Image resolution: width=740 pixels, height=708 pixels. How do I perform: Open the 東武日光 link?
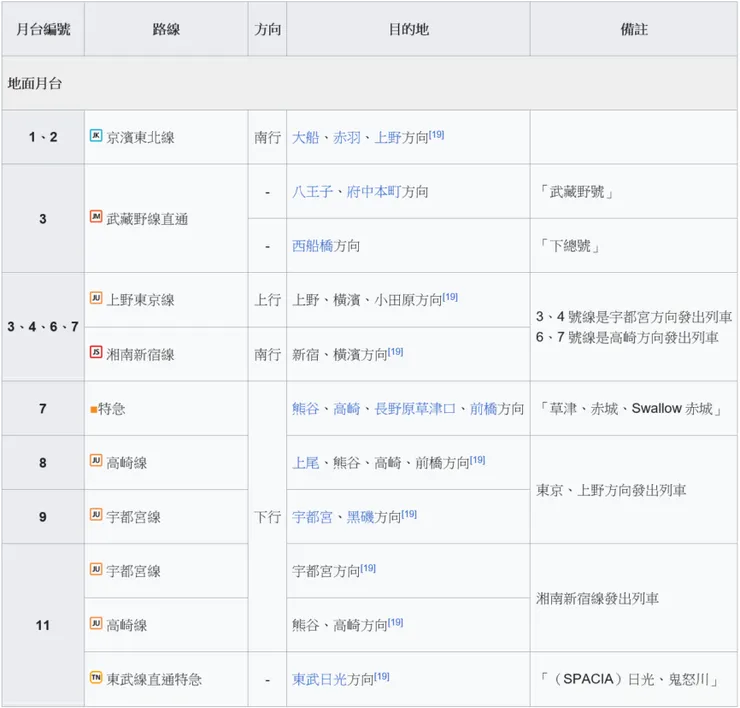319,680
